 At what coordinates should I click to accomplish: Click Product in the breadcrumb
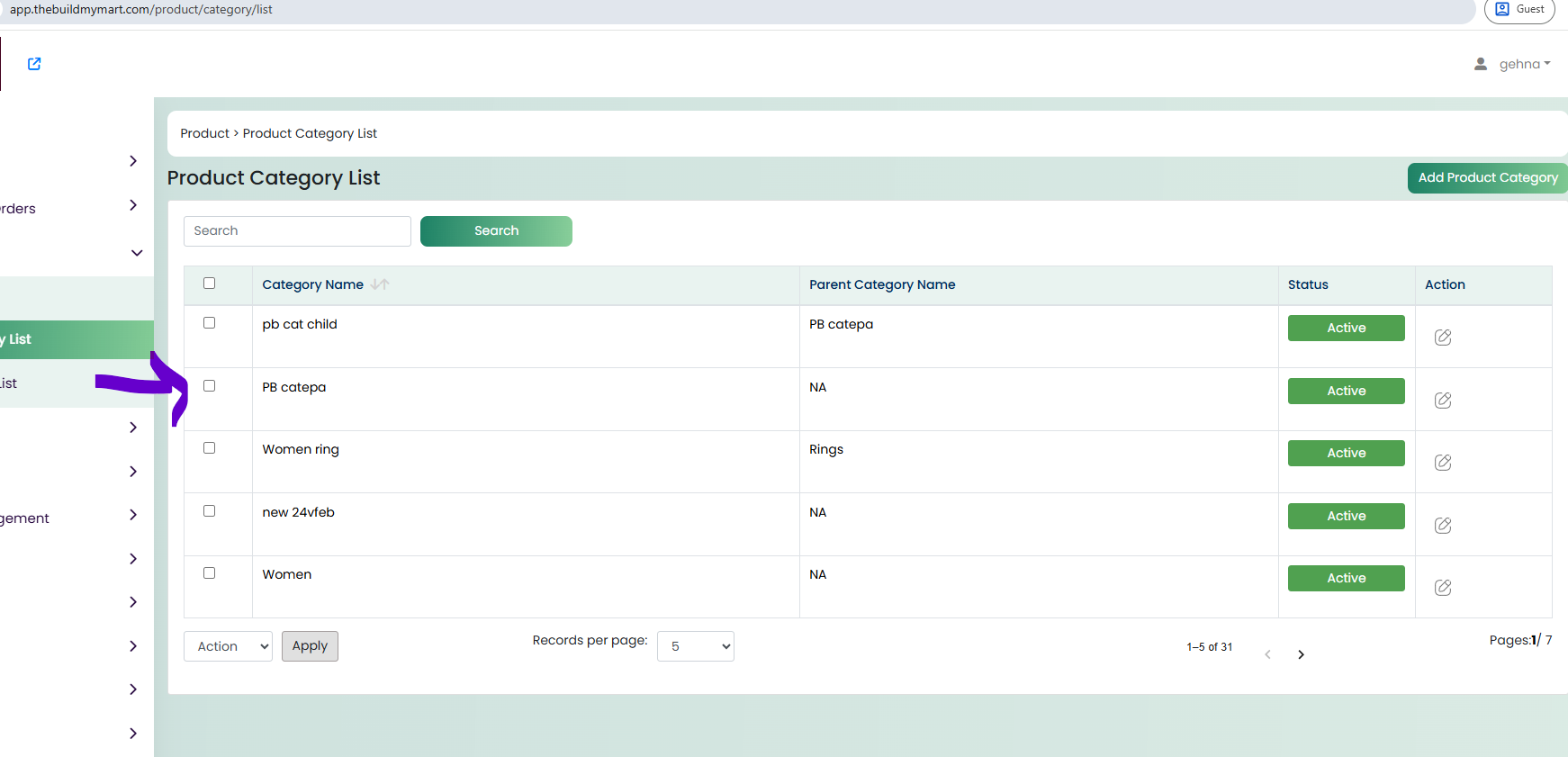click(205, 133)
